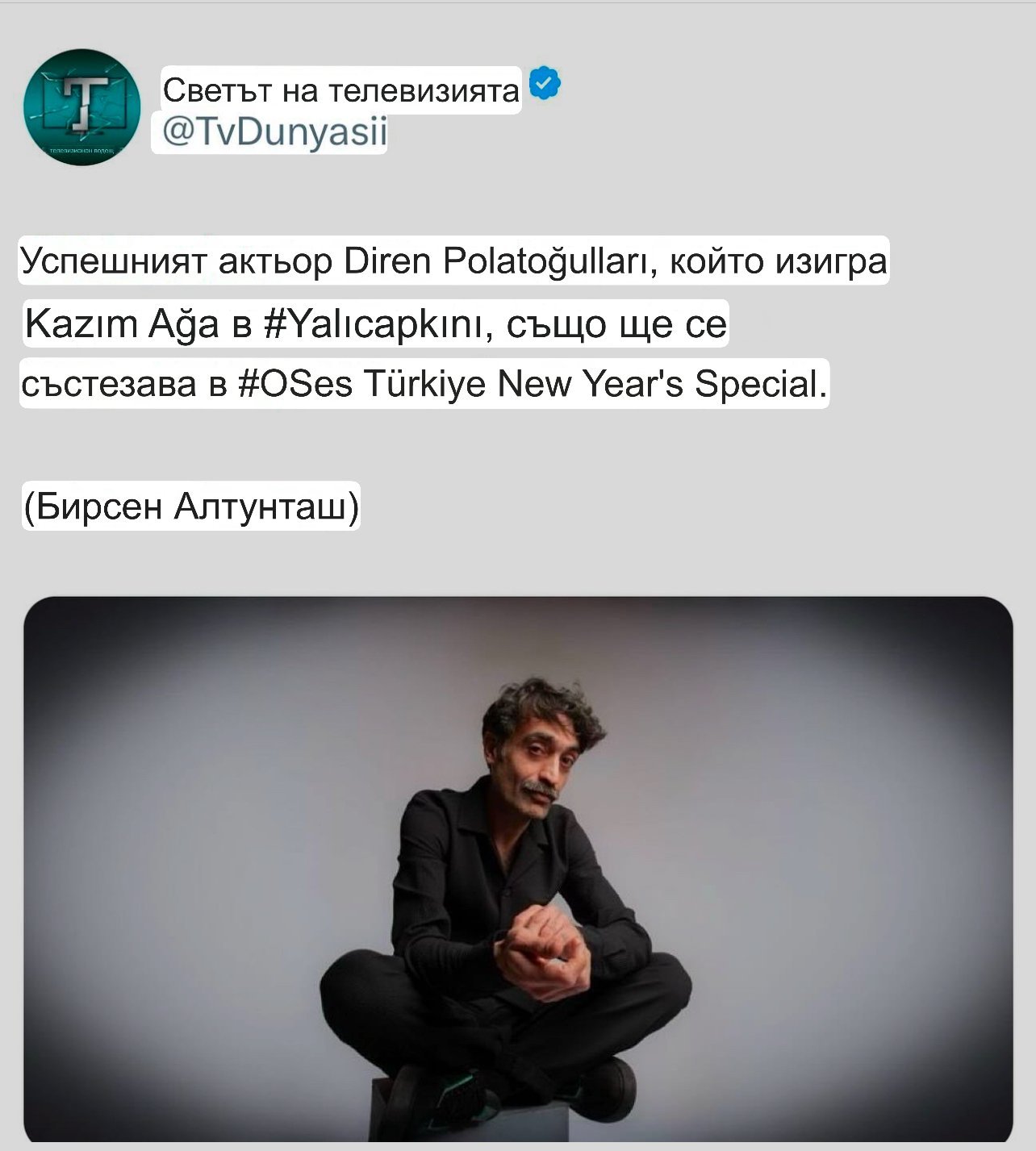
Task: Click the T letter inside the avatar logo
Action: pos(84,103)
